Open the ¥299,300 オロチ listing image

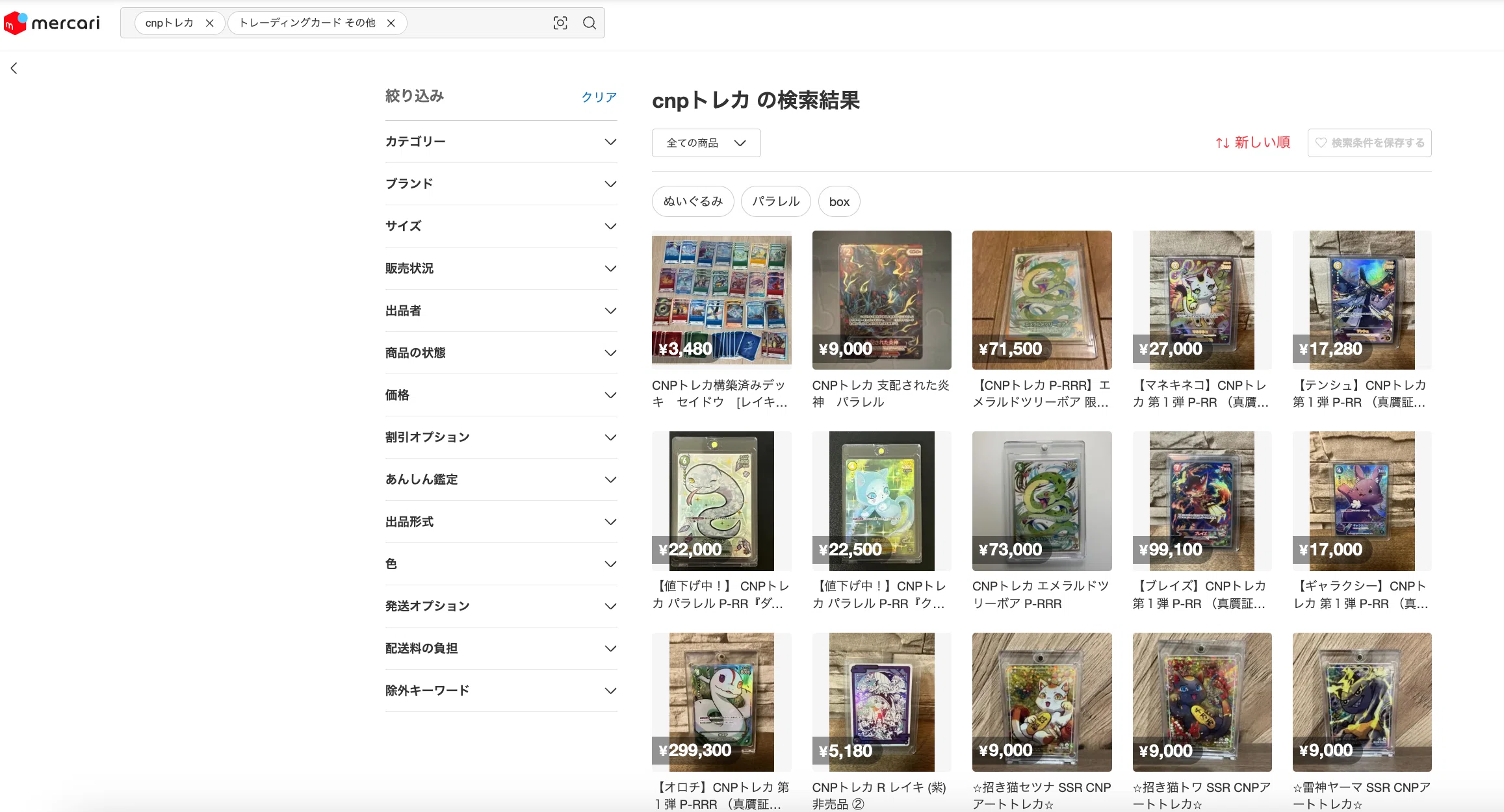721,702
